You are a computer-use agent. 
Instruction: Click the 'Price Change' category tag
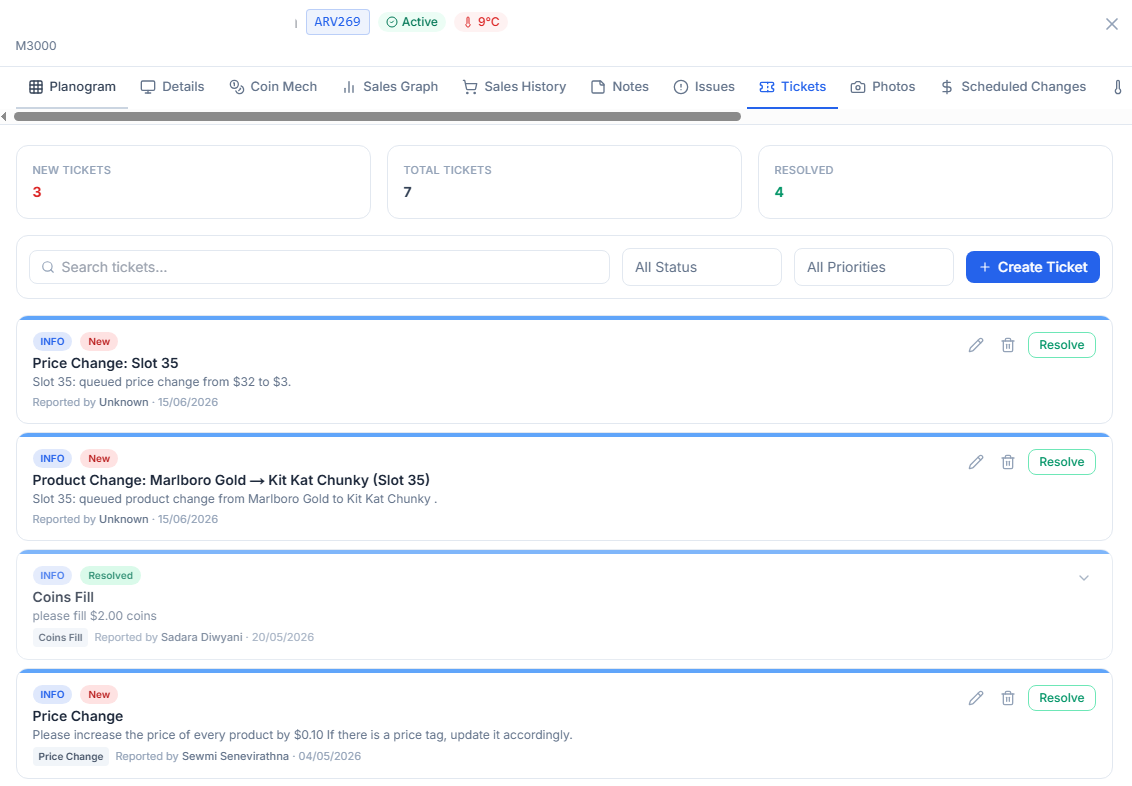[71, 756]
